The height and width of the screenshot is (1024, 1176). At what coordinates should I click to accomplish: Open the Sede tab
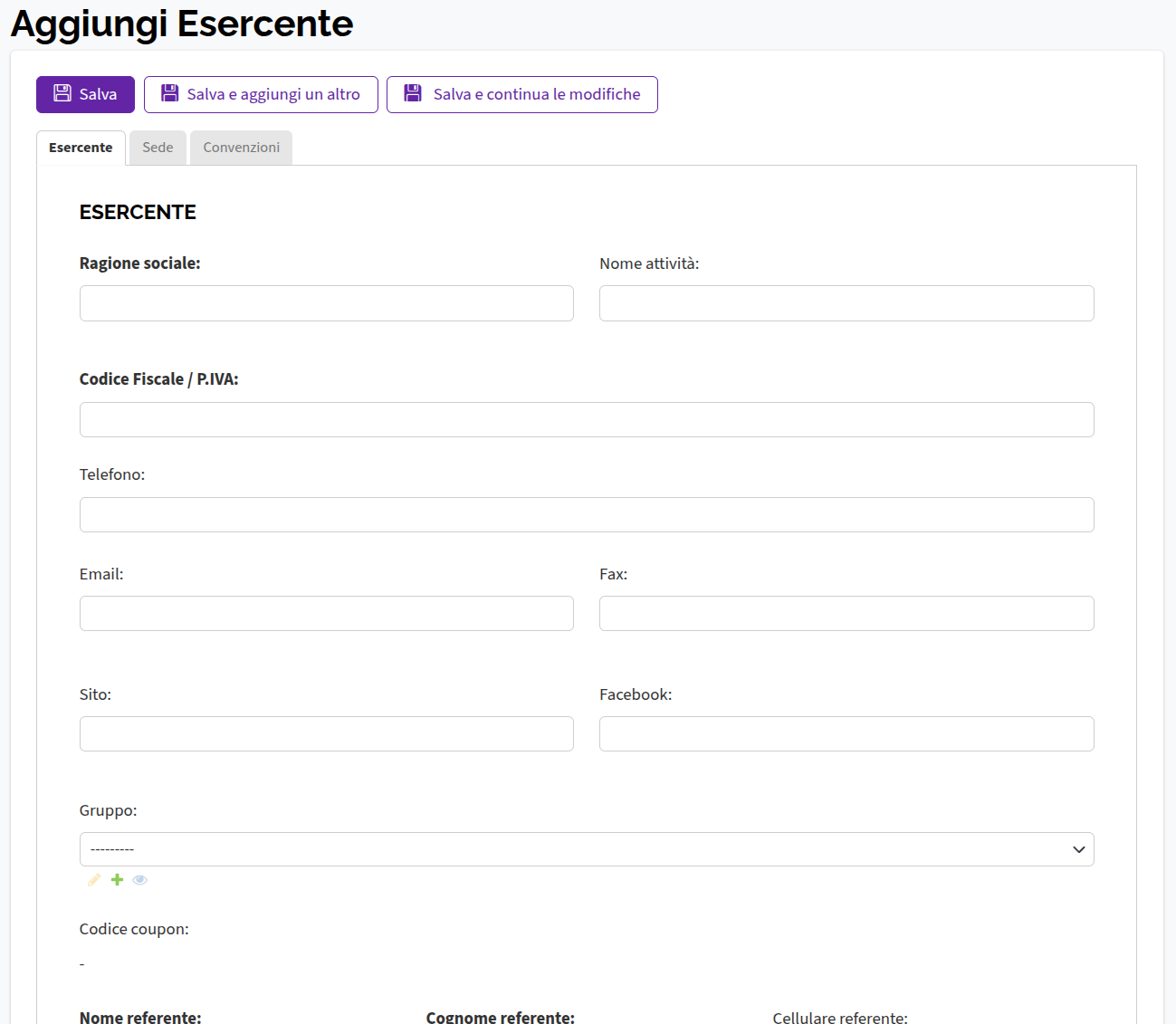click(158, 148)
